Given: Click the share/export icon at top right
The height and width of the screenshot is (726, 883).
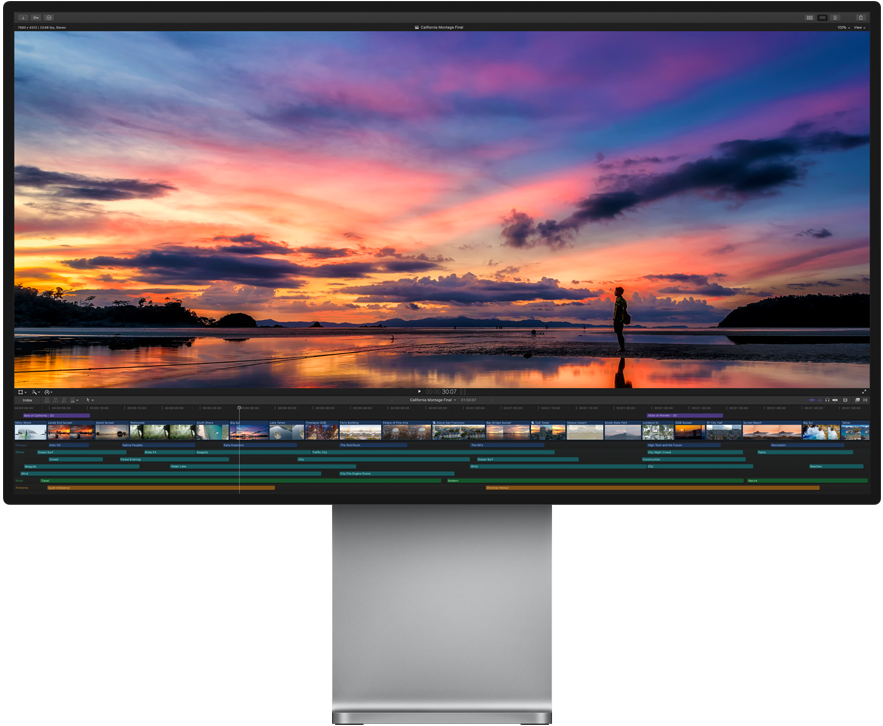Looking at the screenshot, I should pyautogui.click(x=860, y=18).
